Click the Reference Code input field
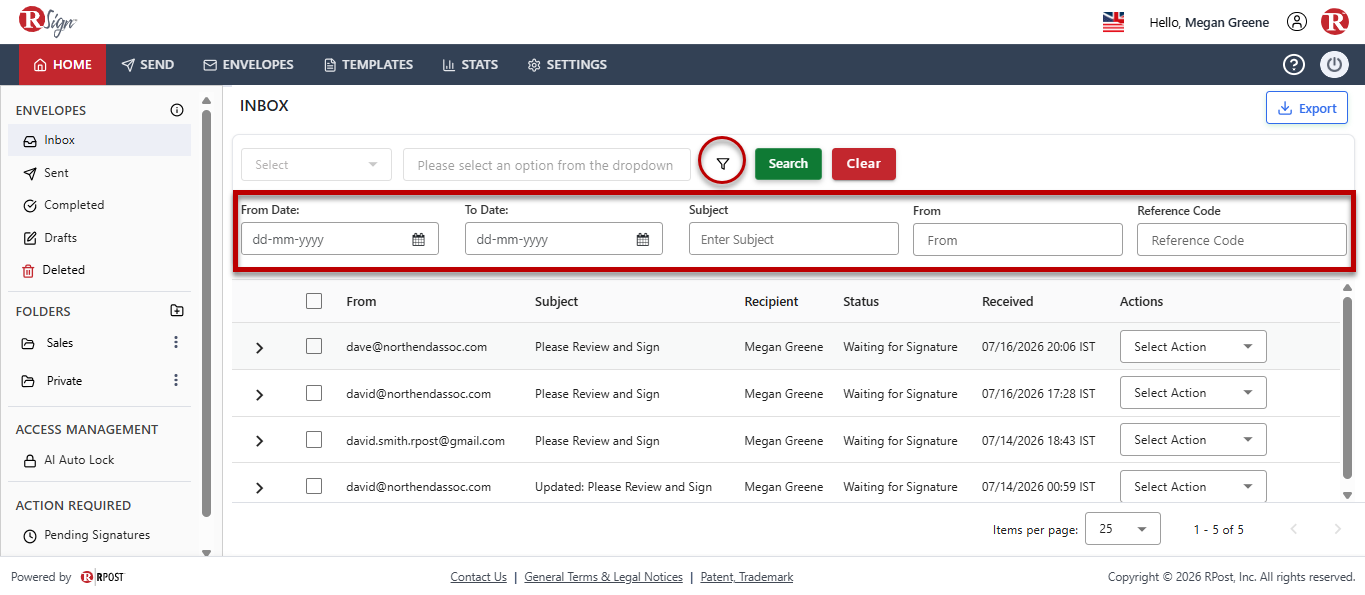Screen dimensions: 1365x595 pos(1242,240)
